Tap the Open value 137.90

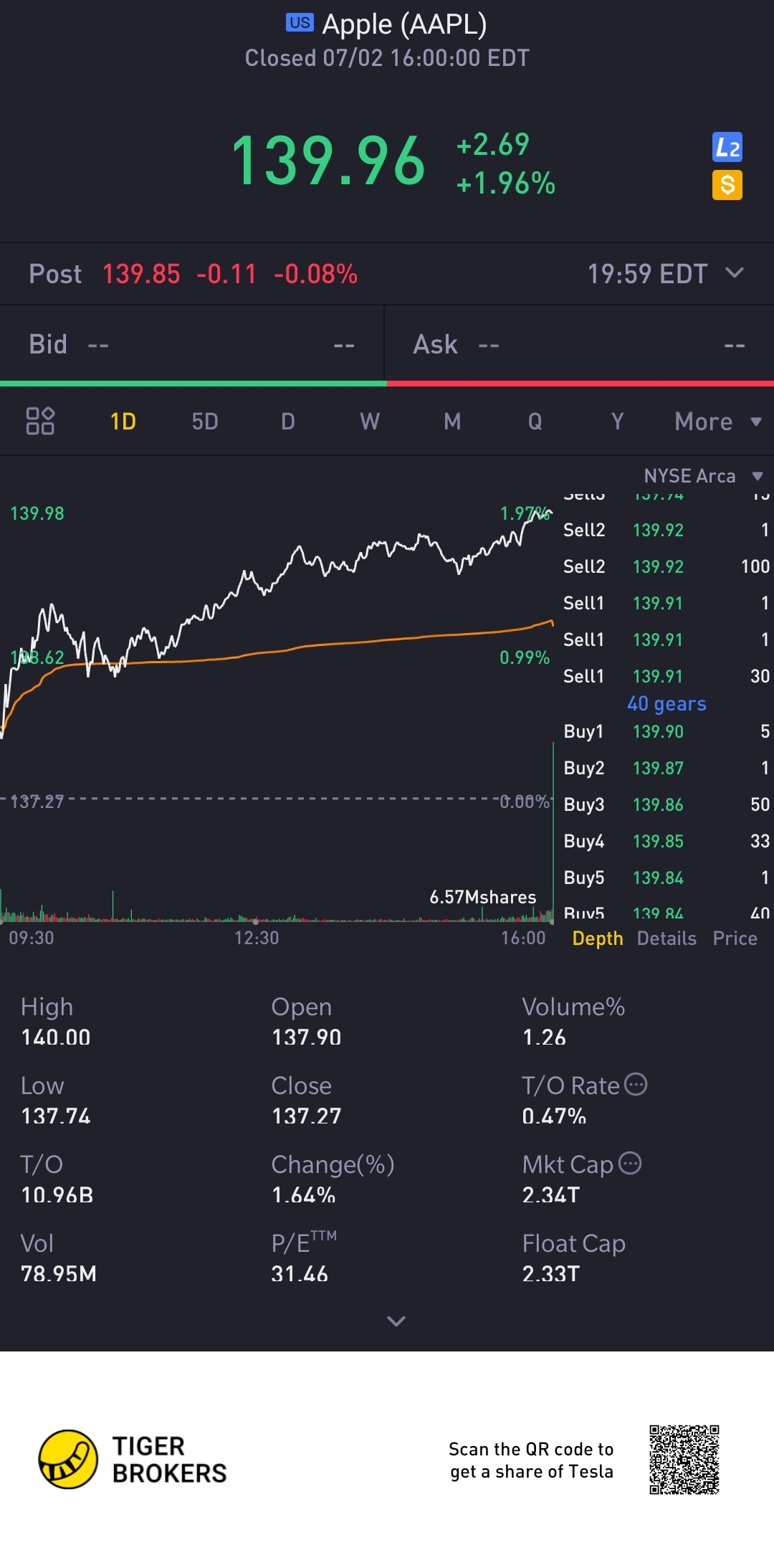tap(307, 1037)
